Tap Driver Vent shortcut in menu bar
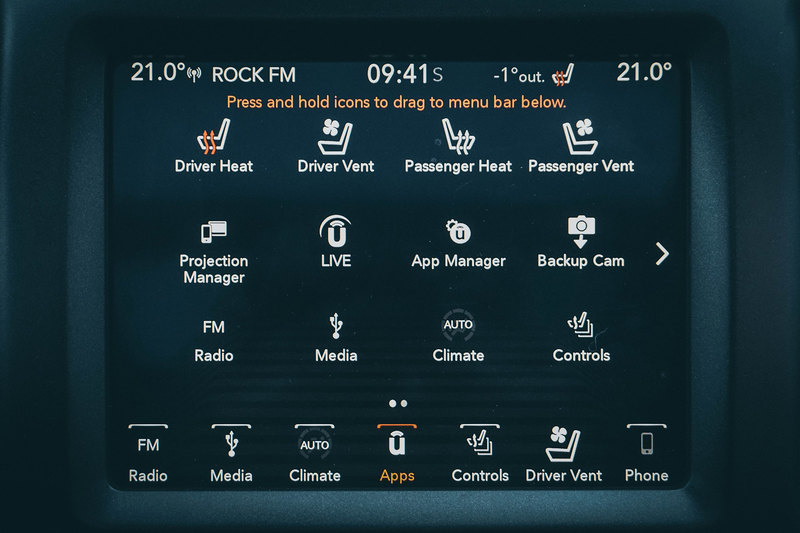 tap(563, 455)
